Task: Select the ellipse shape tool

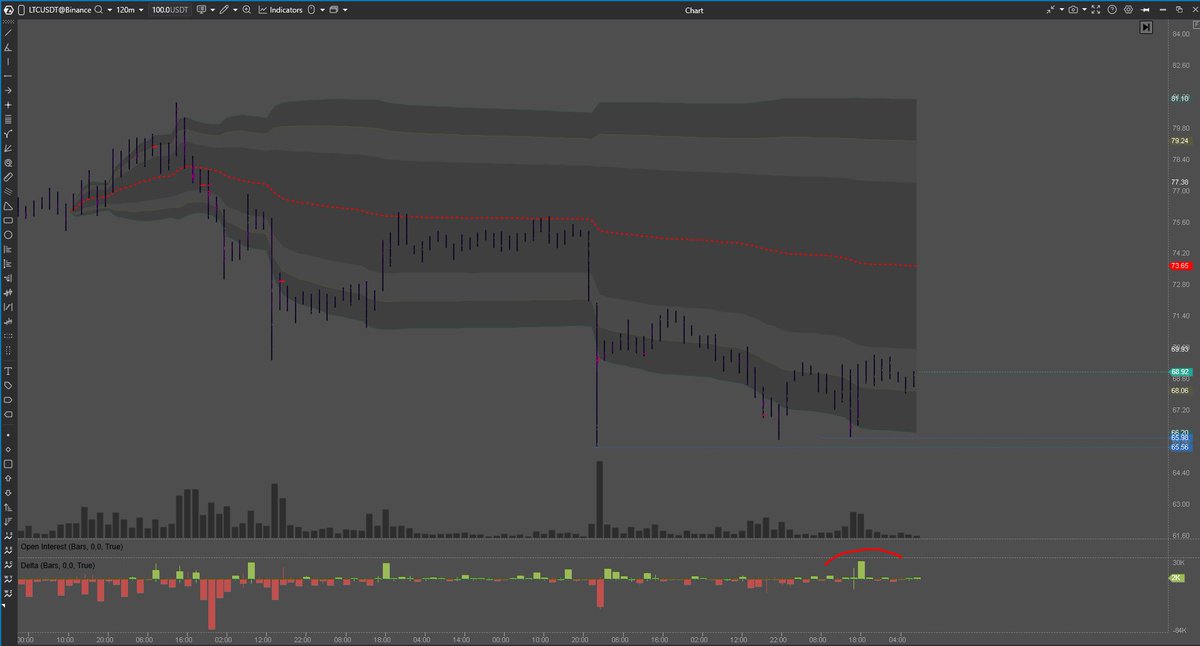Action: (x=8, y=234)
